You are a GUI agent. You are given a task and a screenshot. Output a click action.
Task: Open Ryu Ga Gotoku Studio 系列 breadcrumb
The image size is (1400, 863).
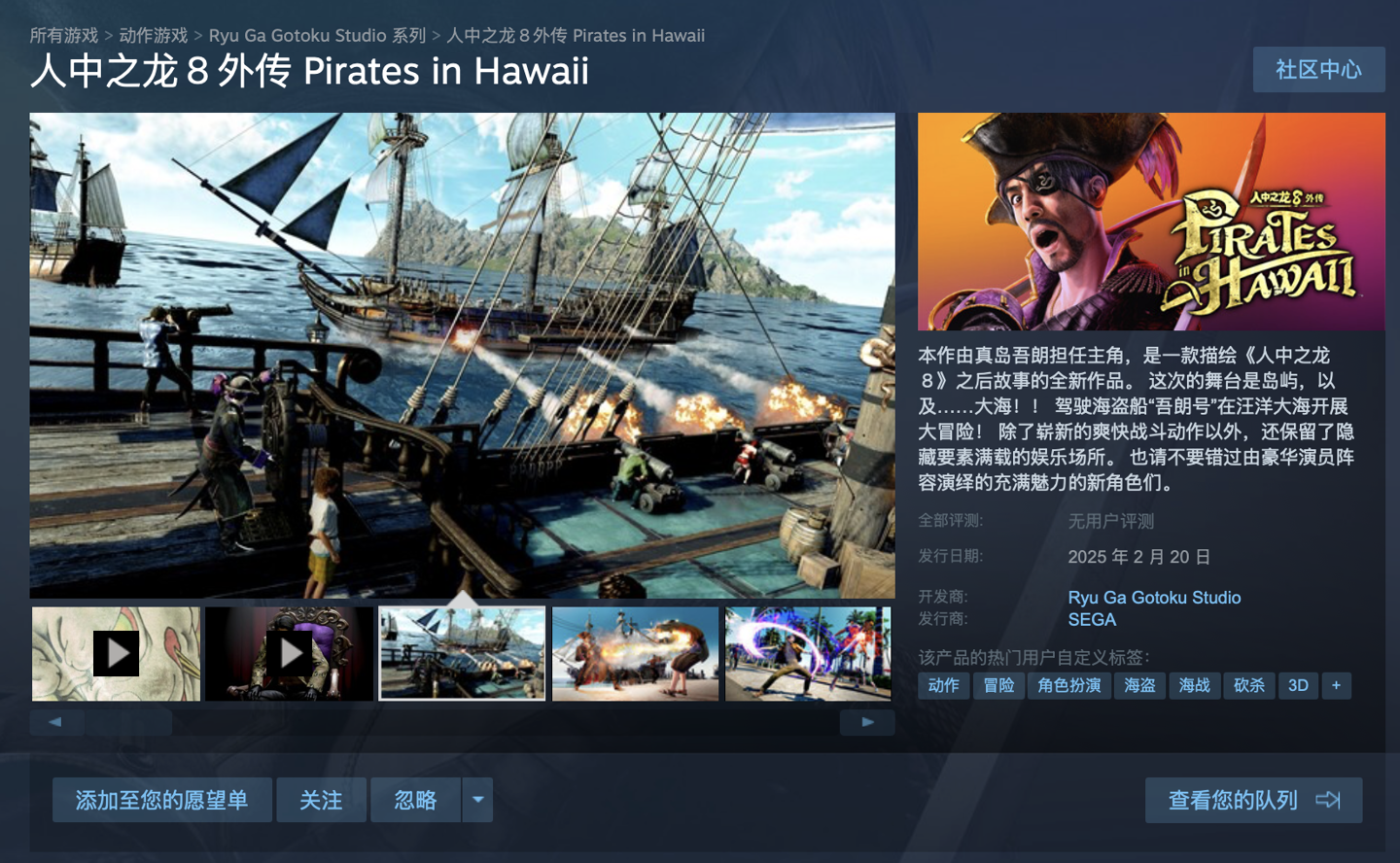pos(318,36)
